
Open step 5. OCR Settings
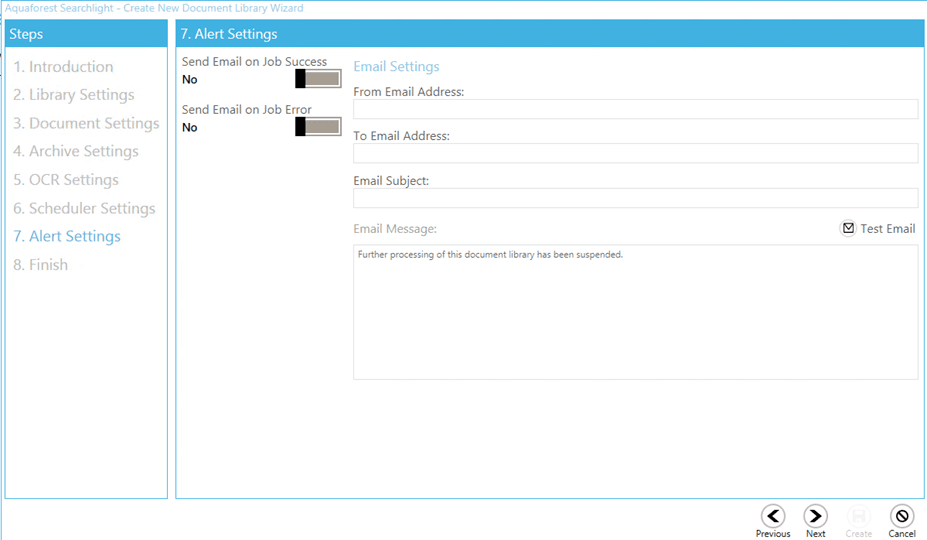[66, 180]
